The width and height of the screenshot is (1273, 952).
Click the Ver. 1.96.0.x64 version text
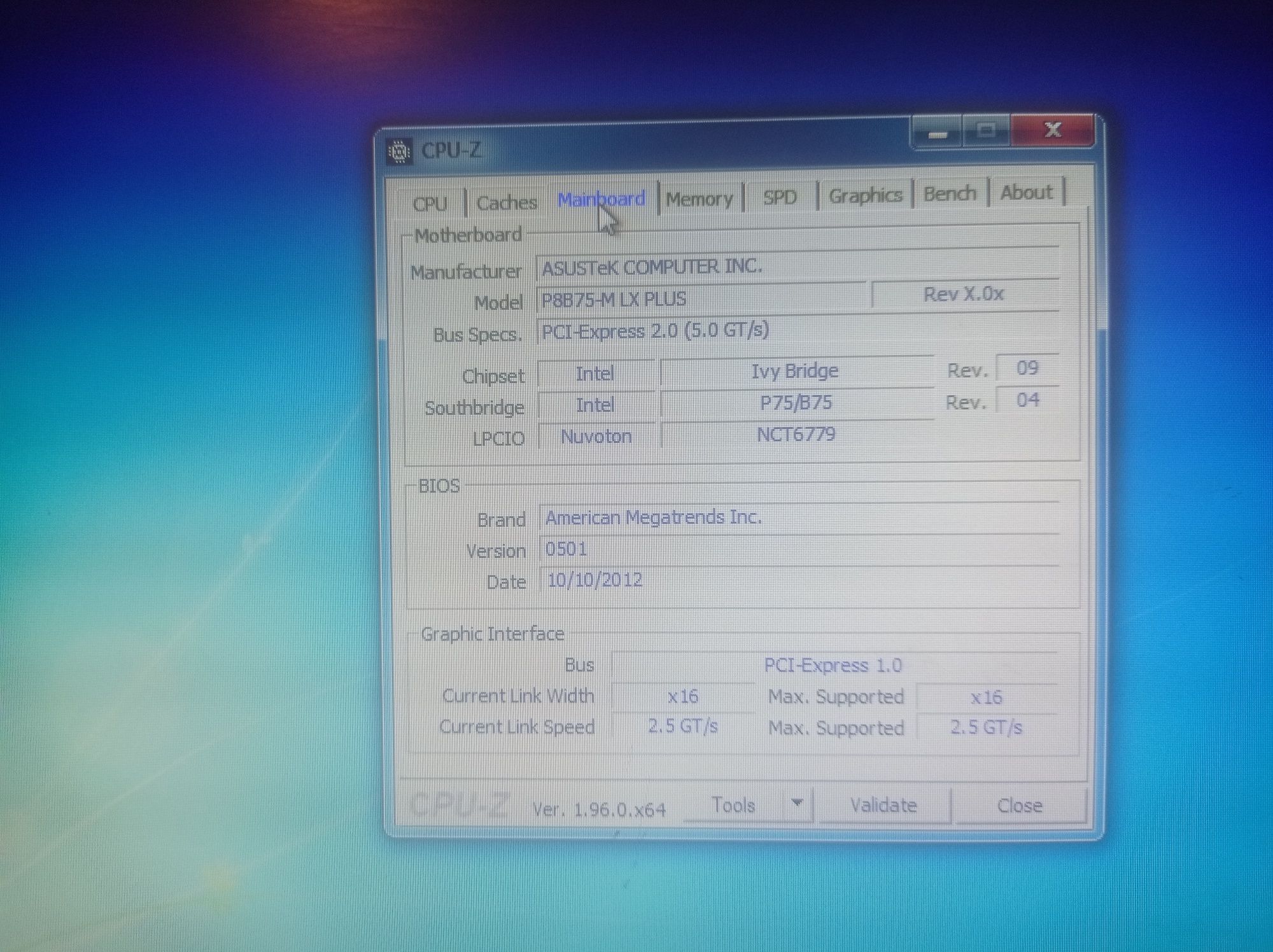pyautogui.click(x=599, y=809)
